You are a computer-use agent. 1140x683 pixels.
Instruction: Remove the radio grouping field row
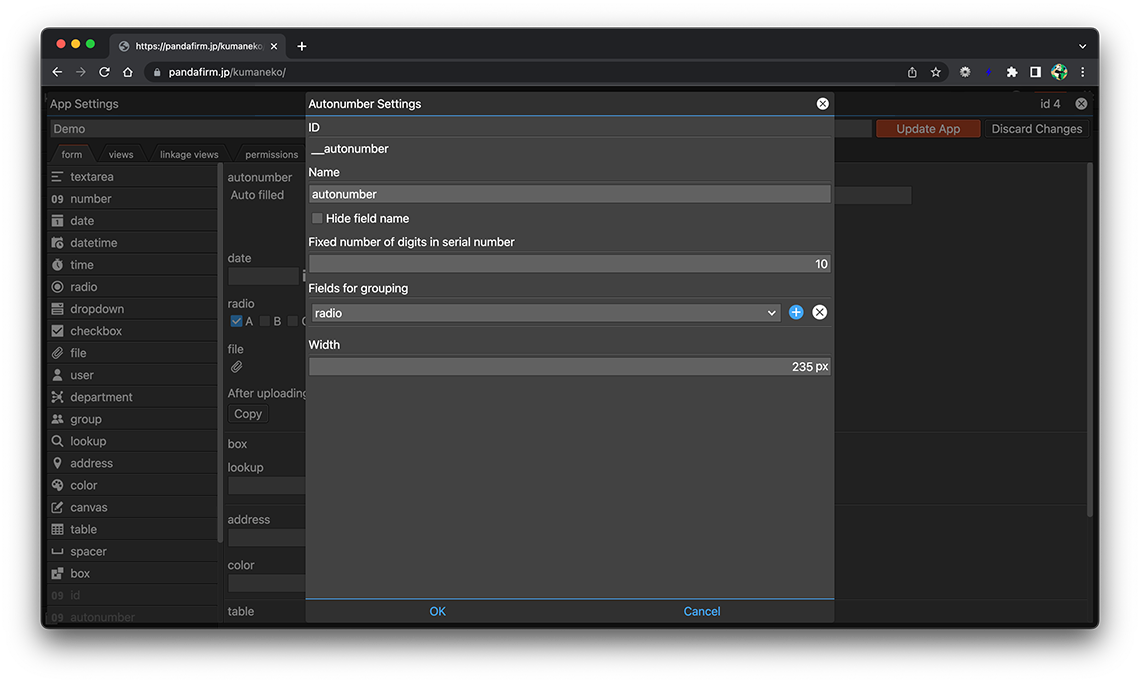tap(819, 313)
